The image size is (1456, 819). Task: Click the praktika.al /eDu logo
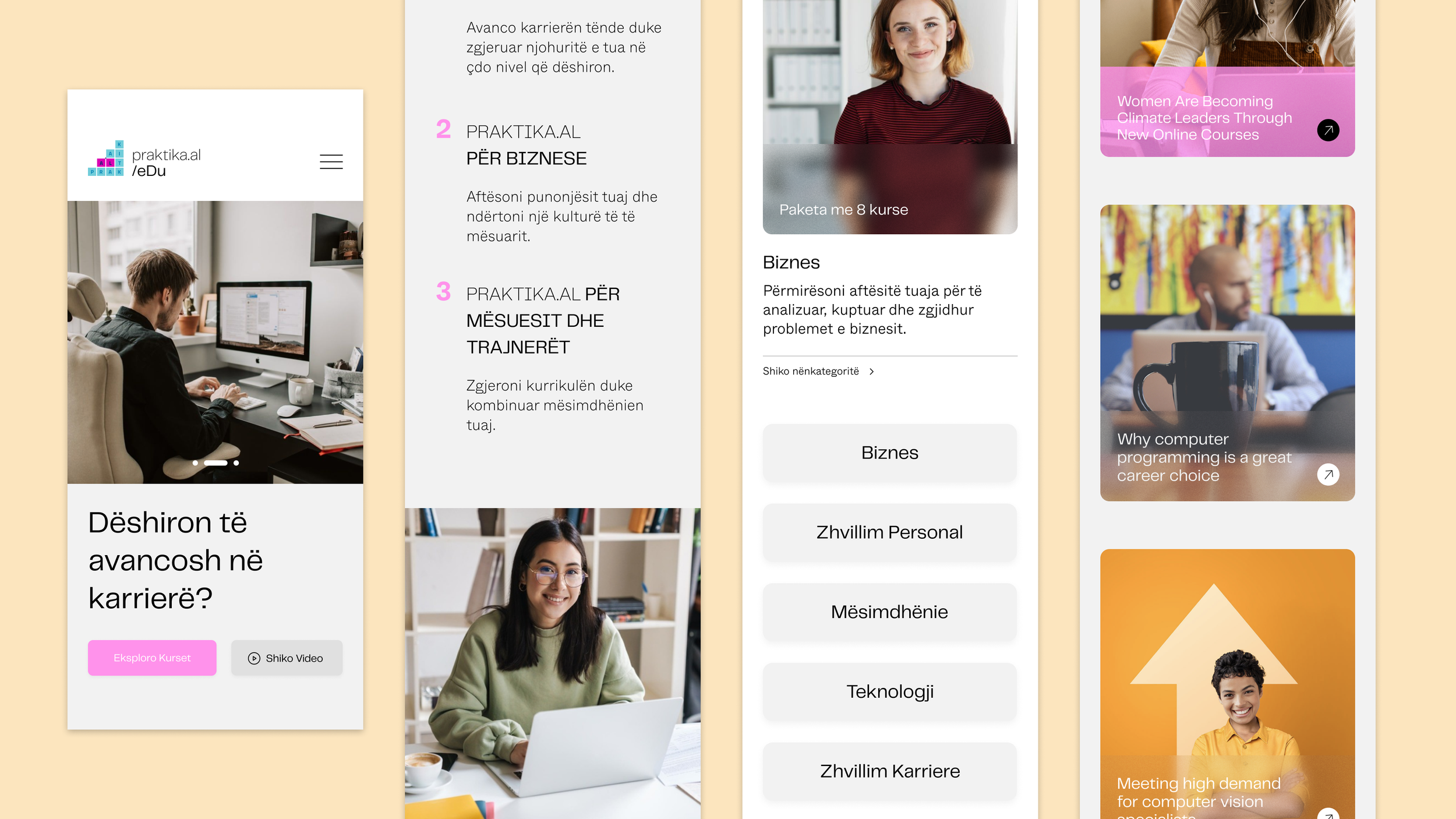point(144,158)
